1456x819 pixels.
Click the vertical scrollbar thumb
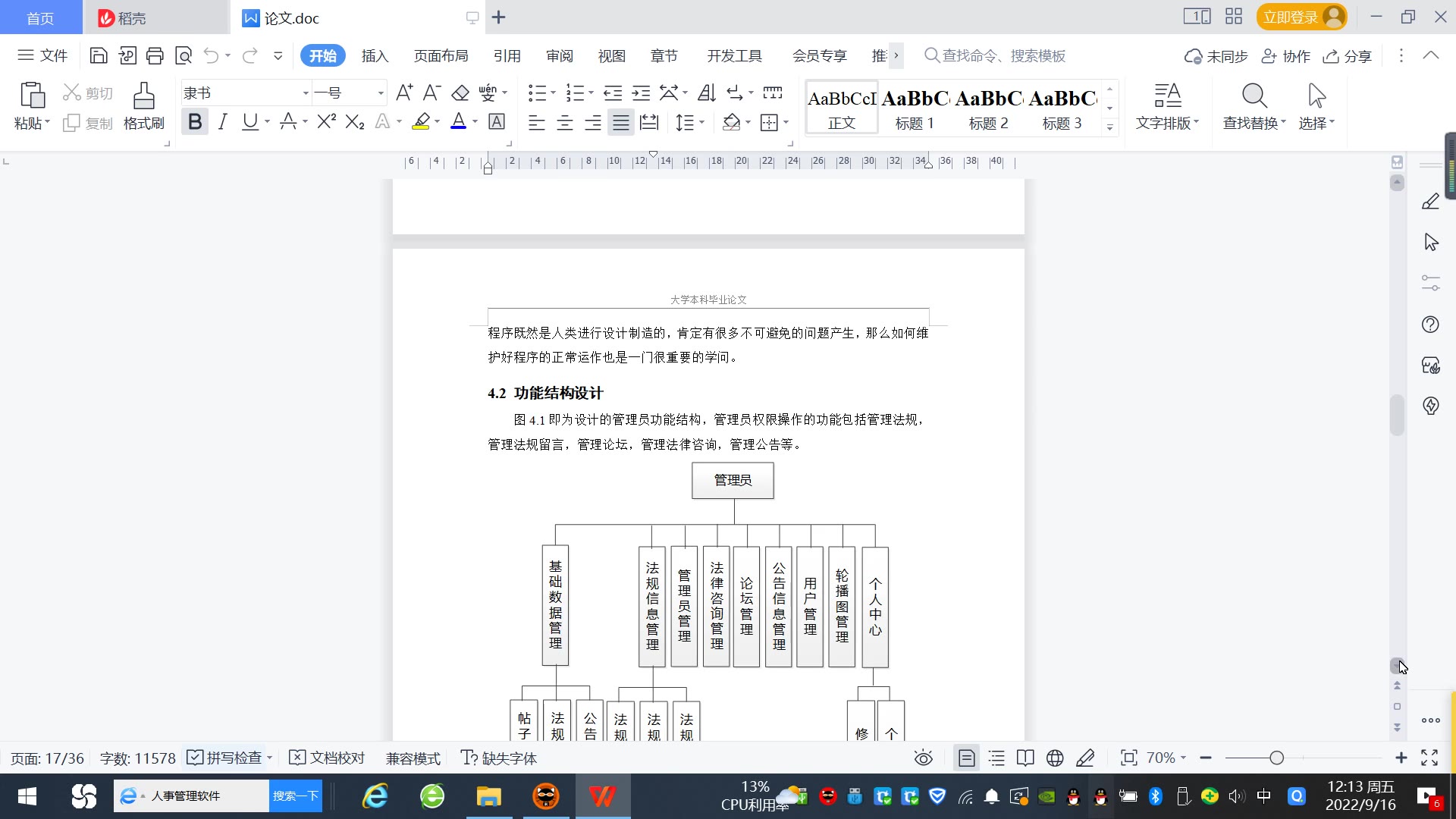point(1397,415)
